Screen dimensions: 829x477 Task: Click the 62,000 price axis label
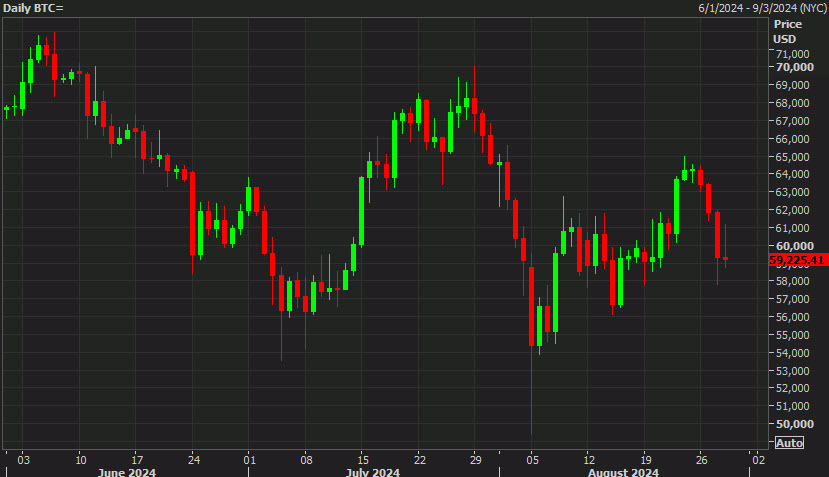pyautogui.click(x=793, y=210)
